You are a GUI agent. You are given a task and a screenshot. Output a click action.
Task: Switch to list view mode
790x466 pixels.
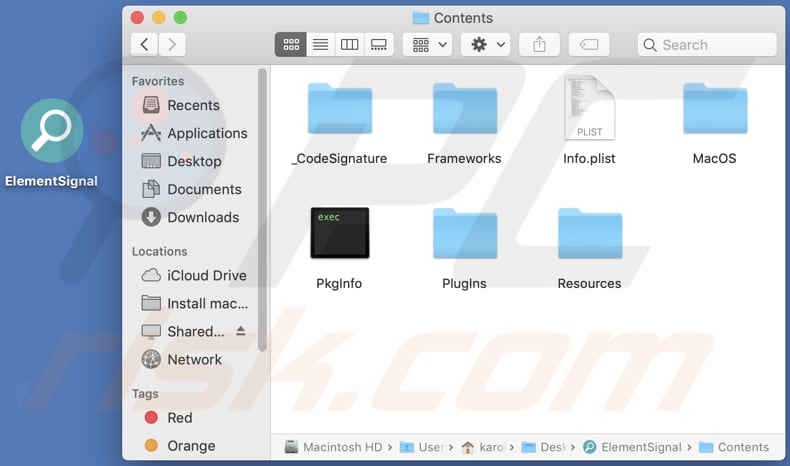pyautogui.click(x=320, y=45)
